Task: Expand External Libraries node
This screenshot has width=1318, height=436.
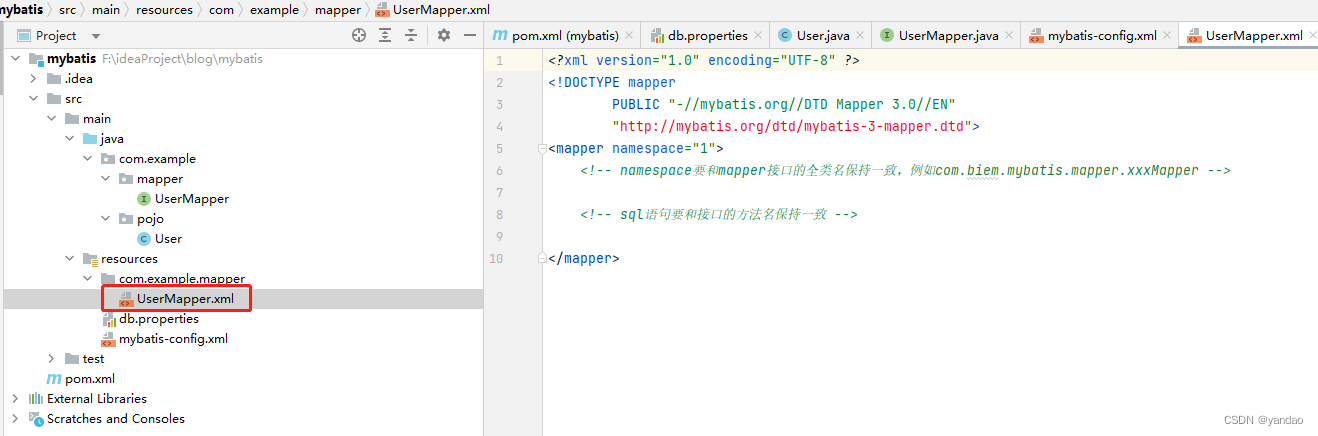Action: (x=15, y=399)
